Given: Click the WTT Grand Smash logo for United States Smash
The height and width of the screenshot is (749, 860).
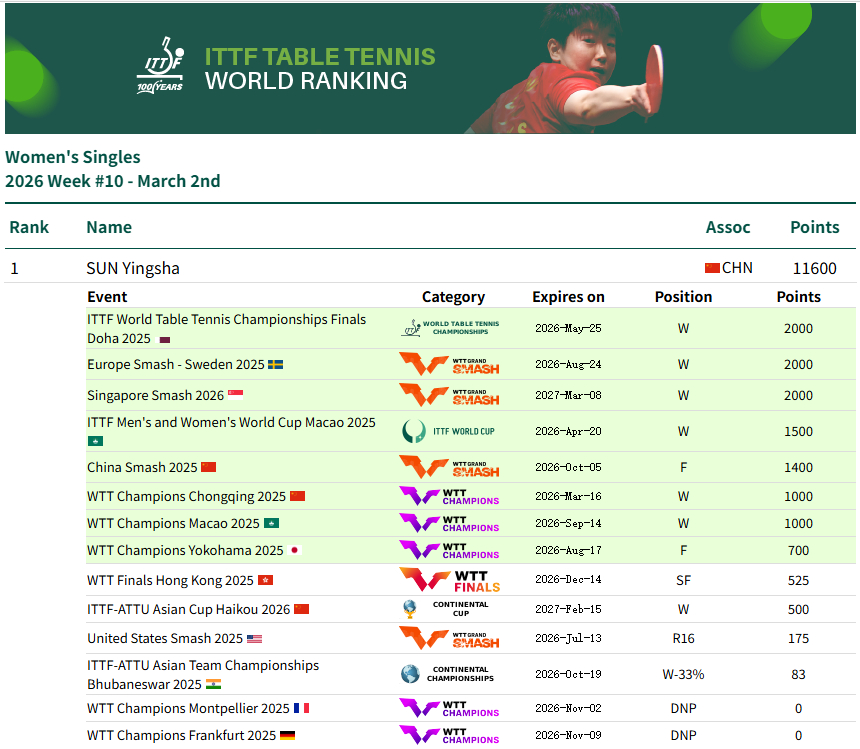Looking at the screenshot, I should pos(449,638).
